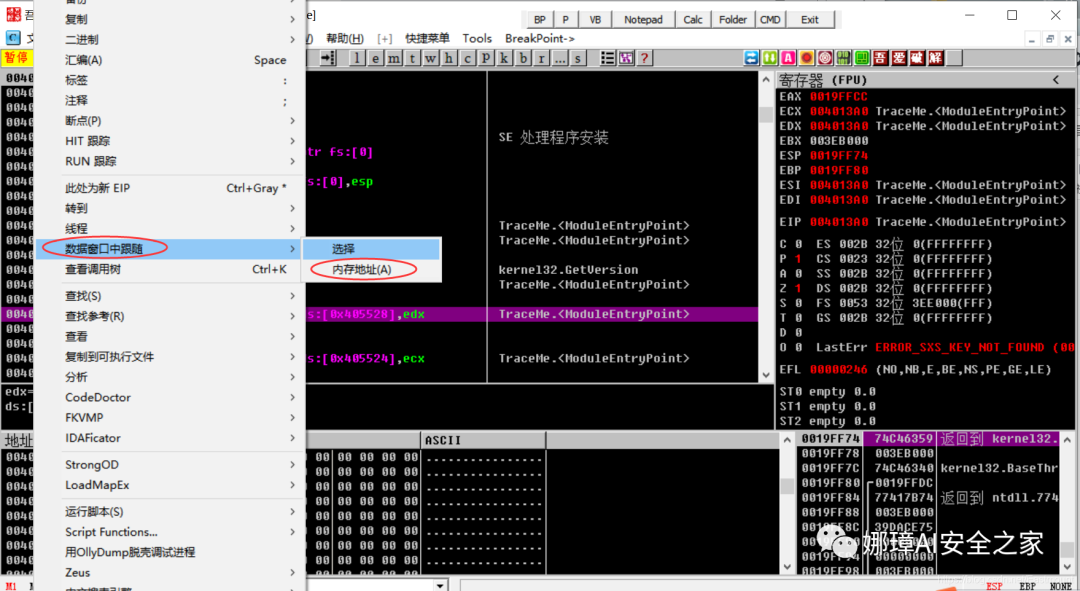Expand the HIT 跟踪 submenu

pyautogui.click(x=293, y=141)
